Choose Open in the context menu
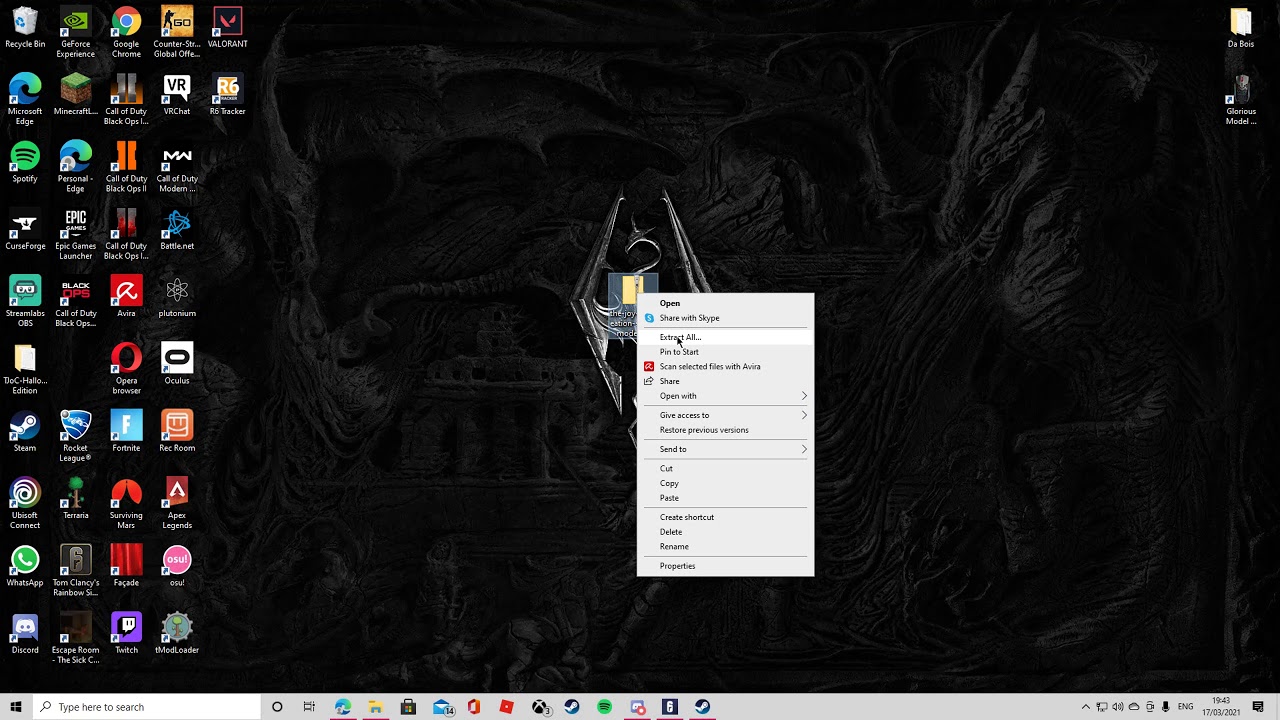Viewport: 1280px width, 720px height. point(725,303)
